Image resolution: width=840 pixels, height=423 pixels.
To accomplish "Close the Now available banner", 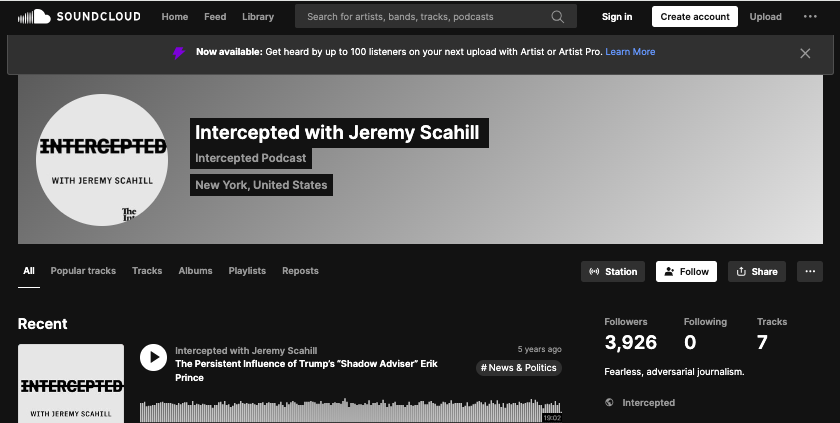I will coord(805,53).
